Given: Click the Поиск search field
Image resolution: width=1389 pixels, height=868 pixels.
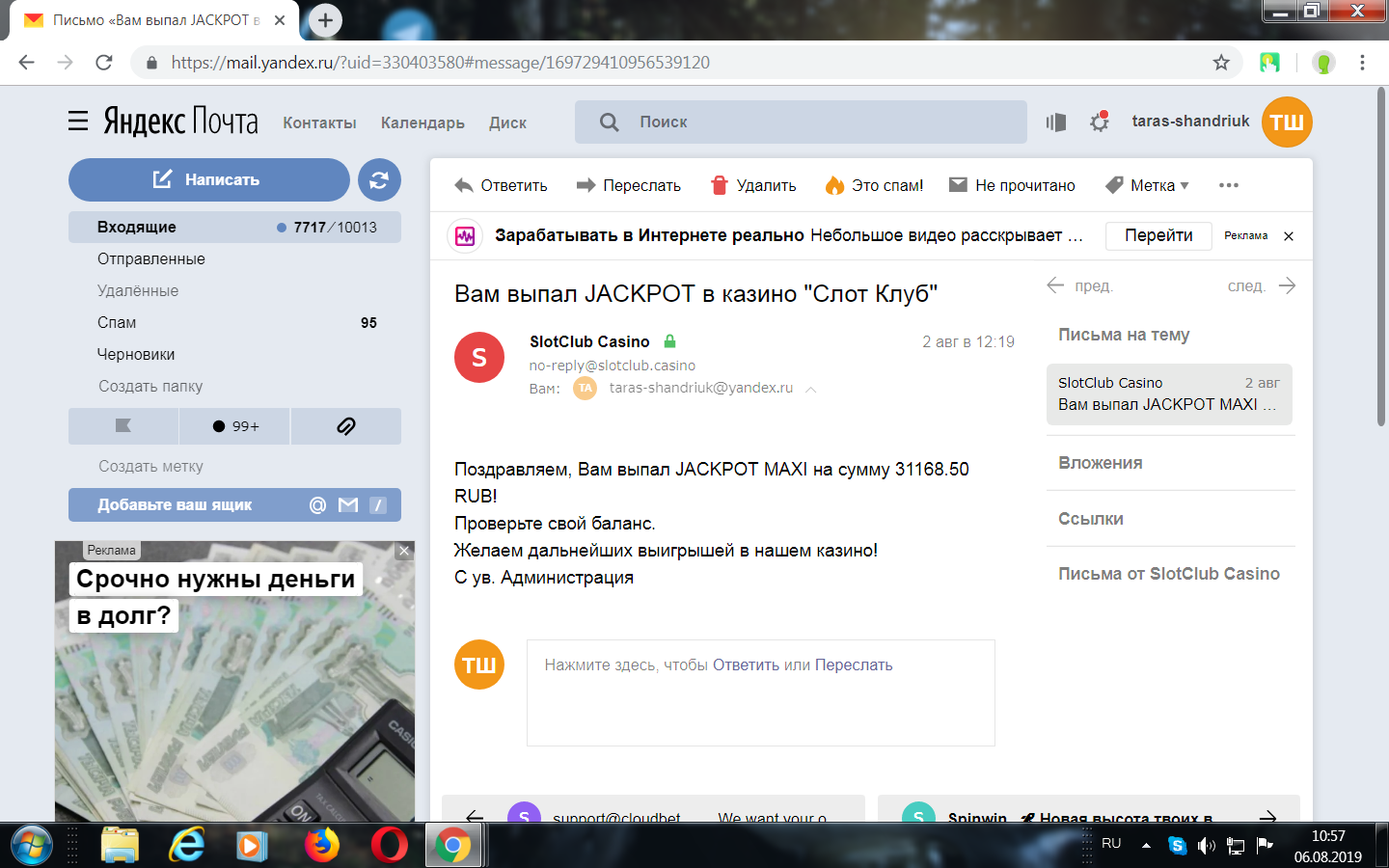Looking at the screenshot, I should point(801,122).
